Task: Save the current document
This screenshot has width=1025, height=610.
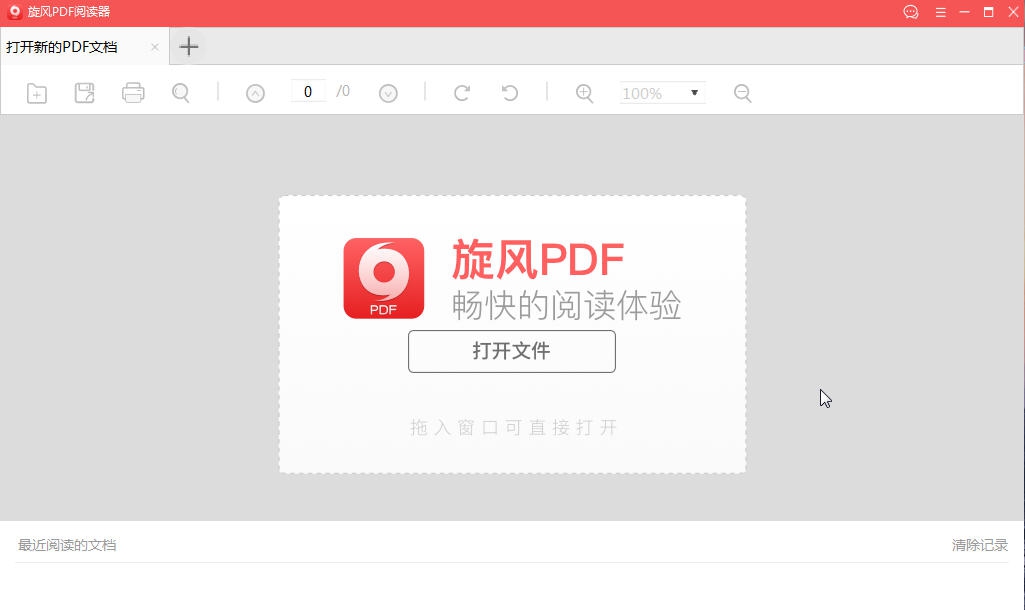Action: pyautogui.click(x=84, y=92)
